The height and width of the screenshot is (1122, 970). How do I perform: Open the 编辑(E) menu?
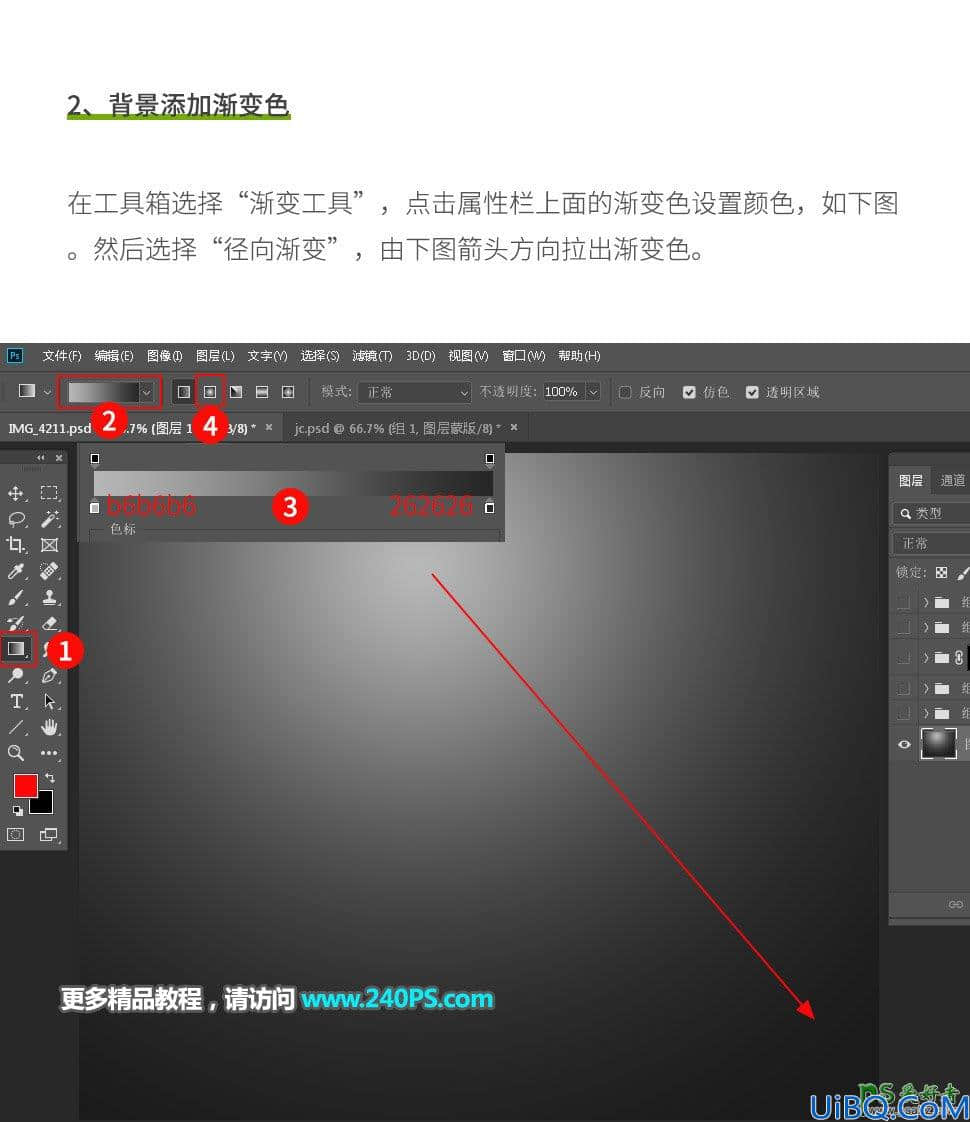[114, 356]
